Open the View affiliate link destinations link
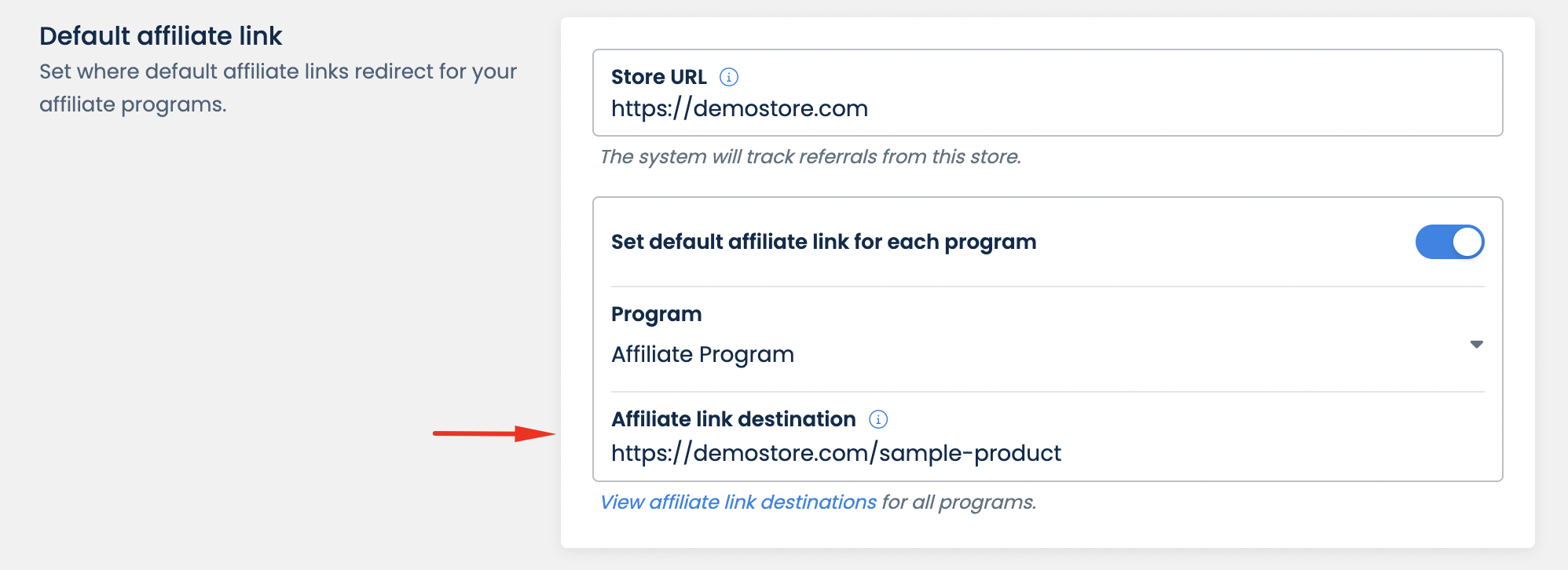1568x570 pixels. (738, 502)
